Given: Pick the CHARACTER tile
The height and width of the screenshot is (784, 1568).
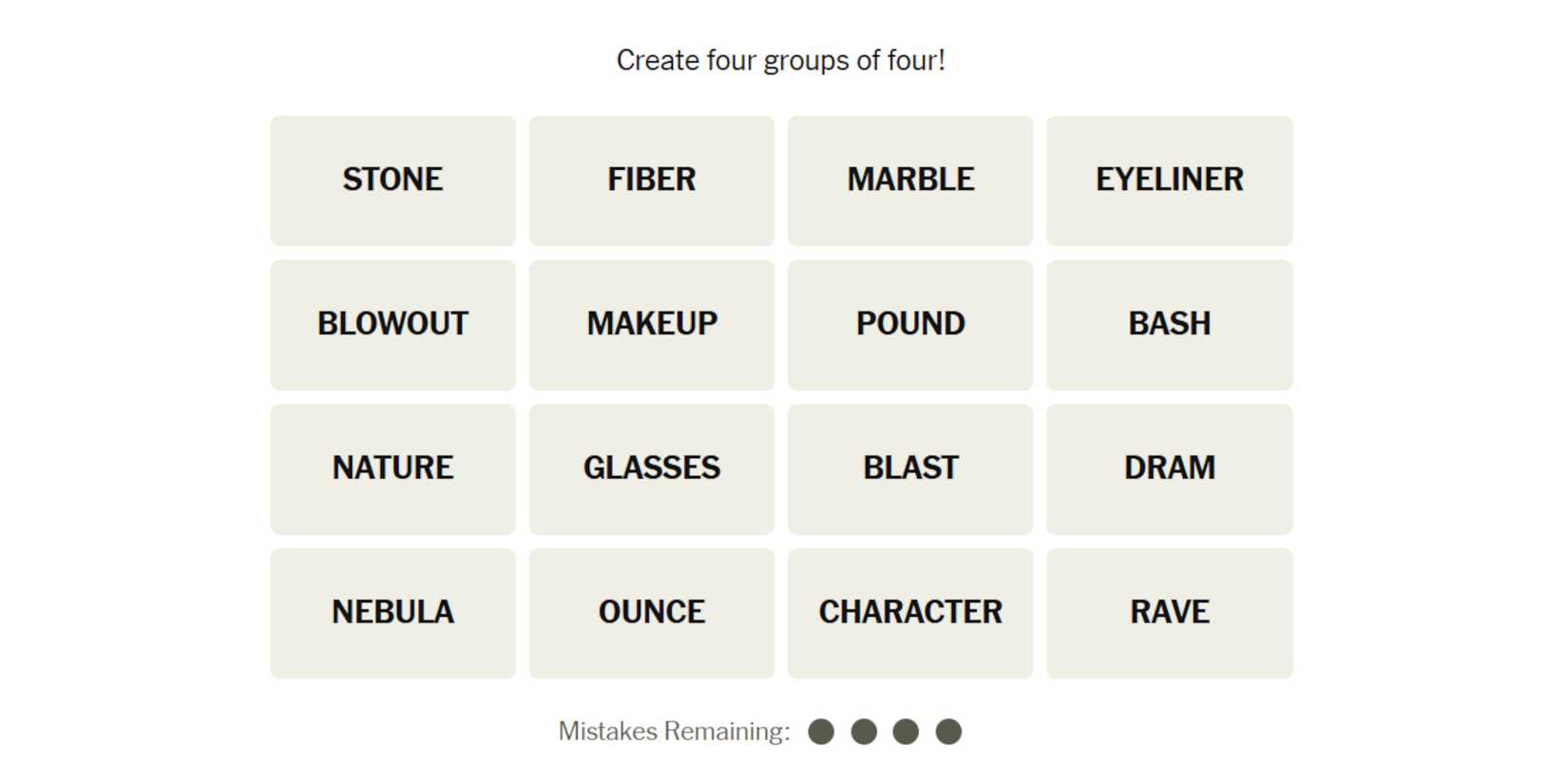Looking at the screenshot, I should (x=910, y=613).
